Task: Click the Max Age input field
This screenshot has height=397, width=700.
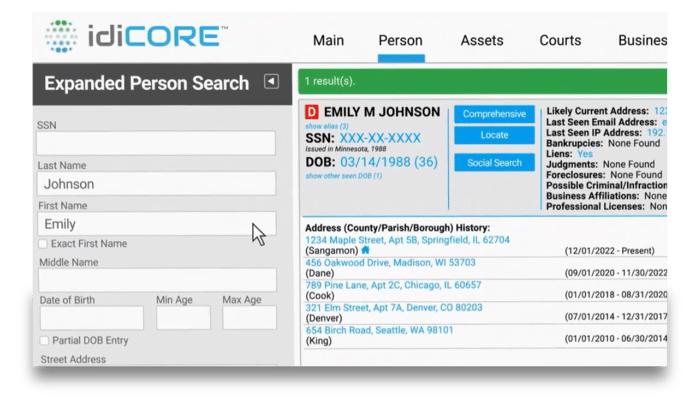Action: coord(250,318)
